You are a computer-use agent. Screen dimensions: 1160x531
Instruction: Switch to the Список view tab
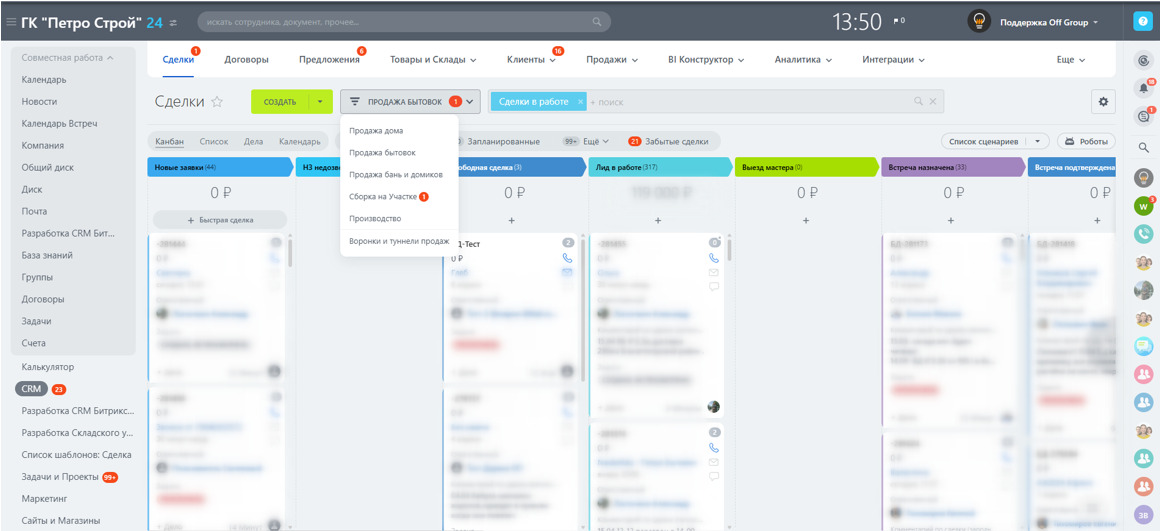[x=214, y=141]
